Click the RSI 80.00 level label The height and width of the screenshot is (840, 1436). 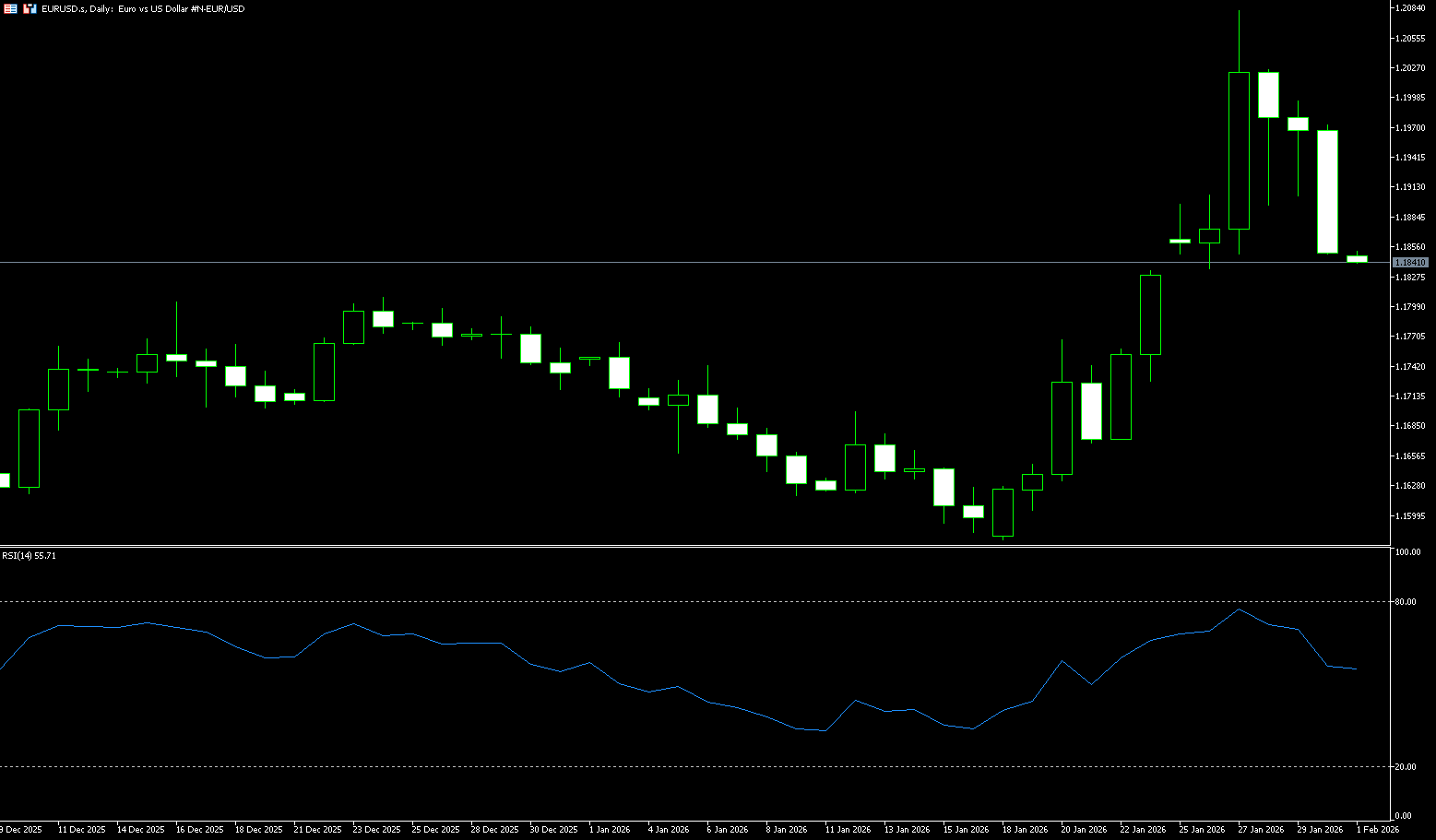point(1406,602)
